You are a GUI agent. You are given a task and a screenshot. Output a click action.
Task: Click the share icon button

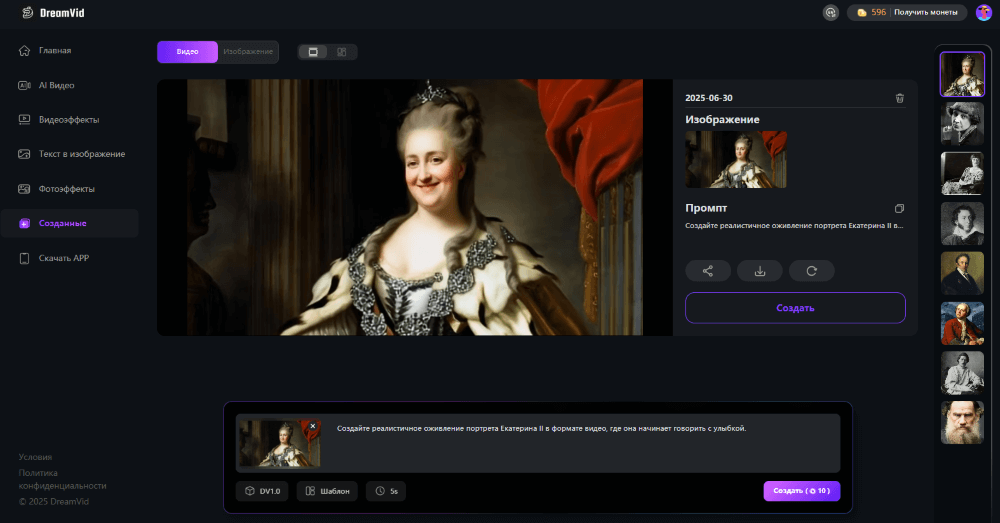click(708, 271)
